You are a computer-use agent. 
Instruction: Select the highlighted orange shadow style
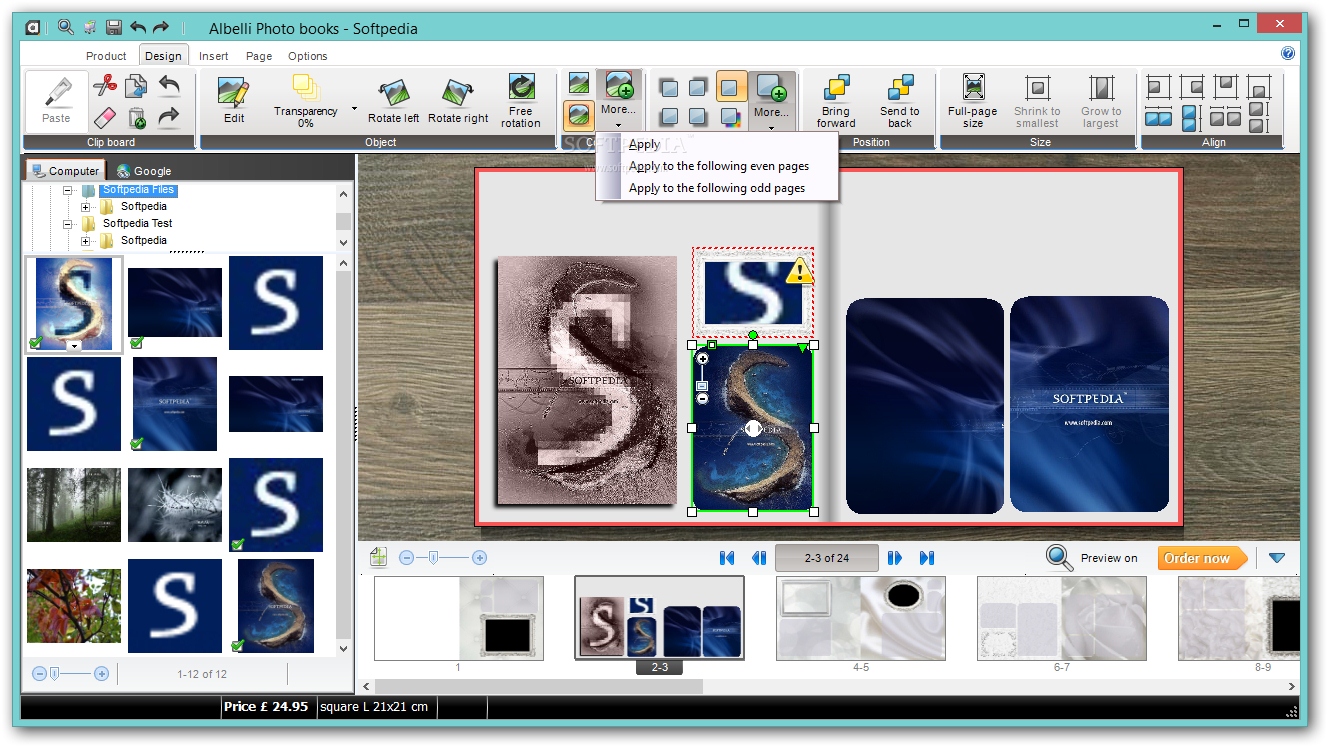[731, 87]
